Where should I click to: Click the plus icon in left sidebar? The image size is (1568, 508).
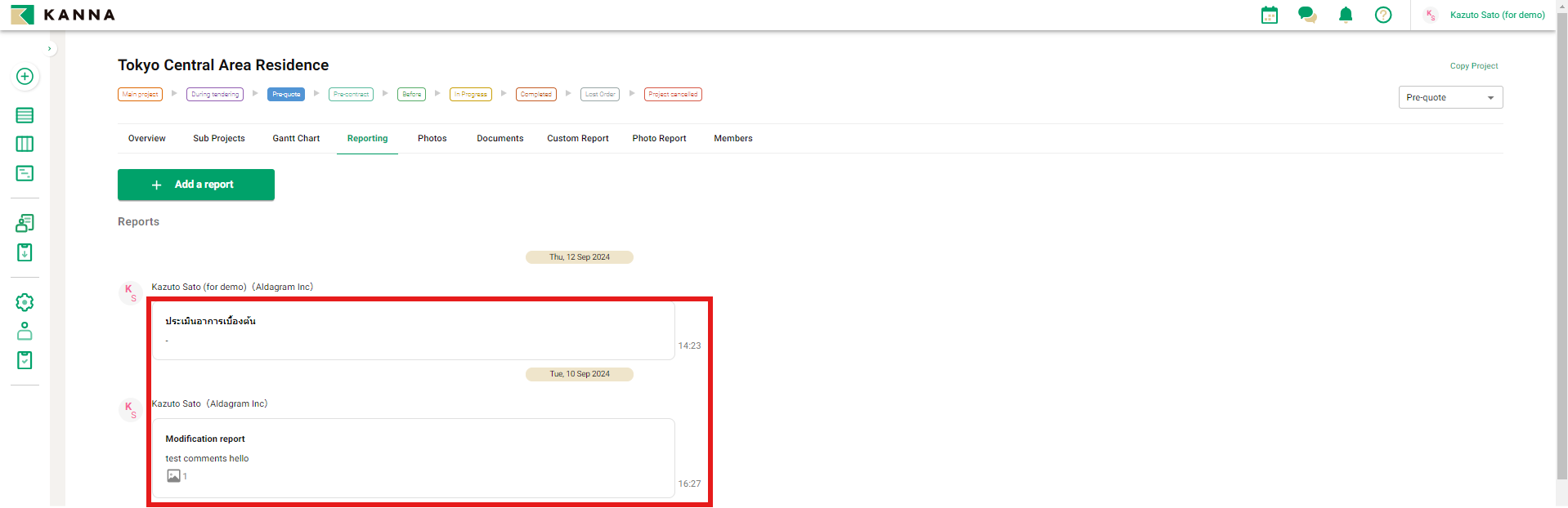coord(25,77)
